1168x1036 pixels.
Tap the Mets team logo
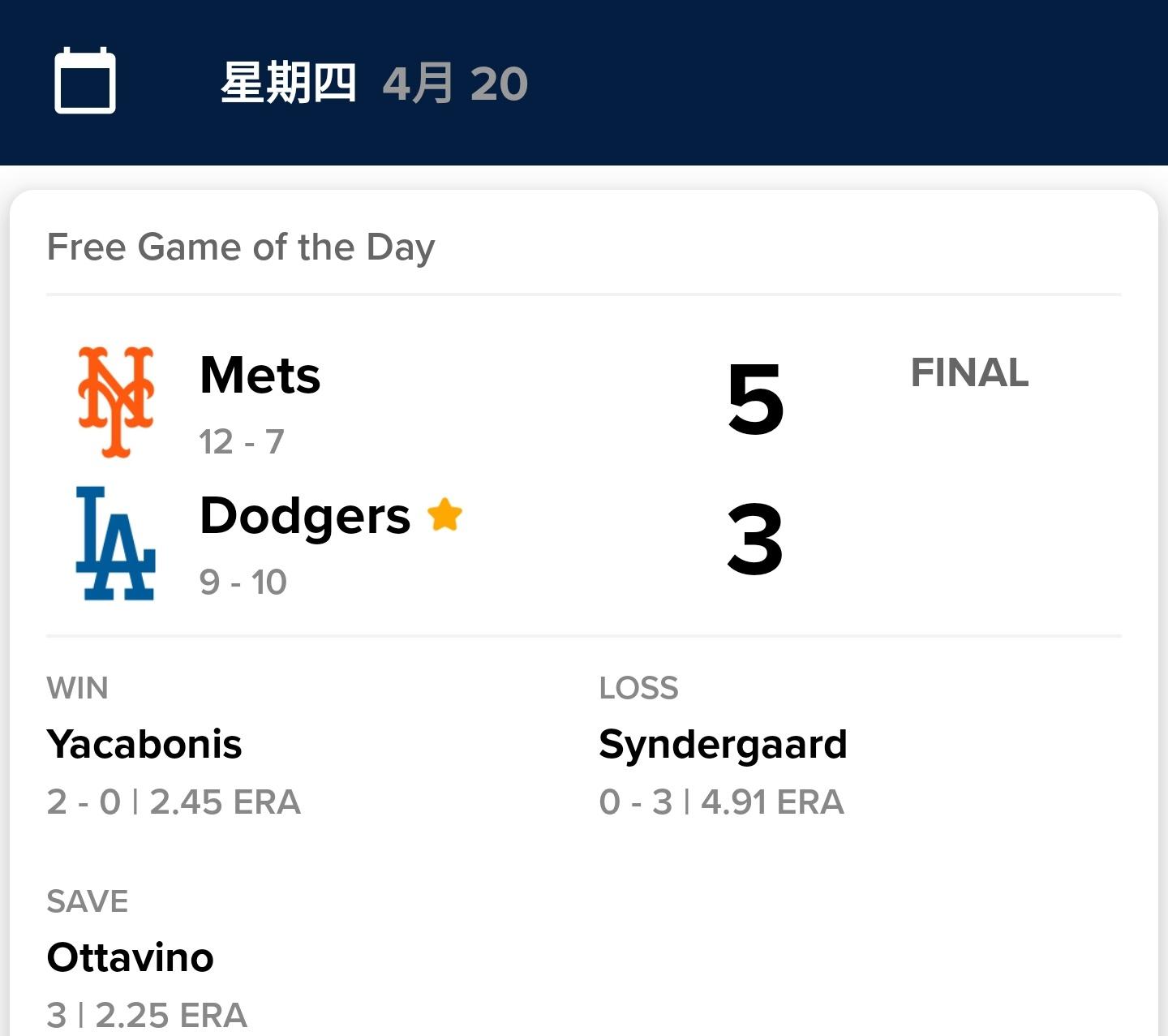pyautogui.click(x=116, y=402)
